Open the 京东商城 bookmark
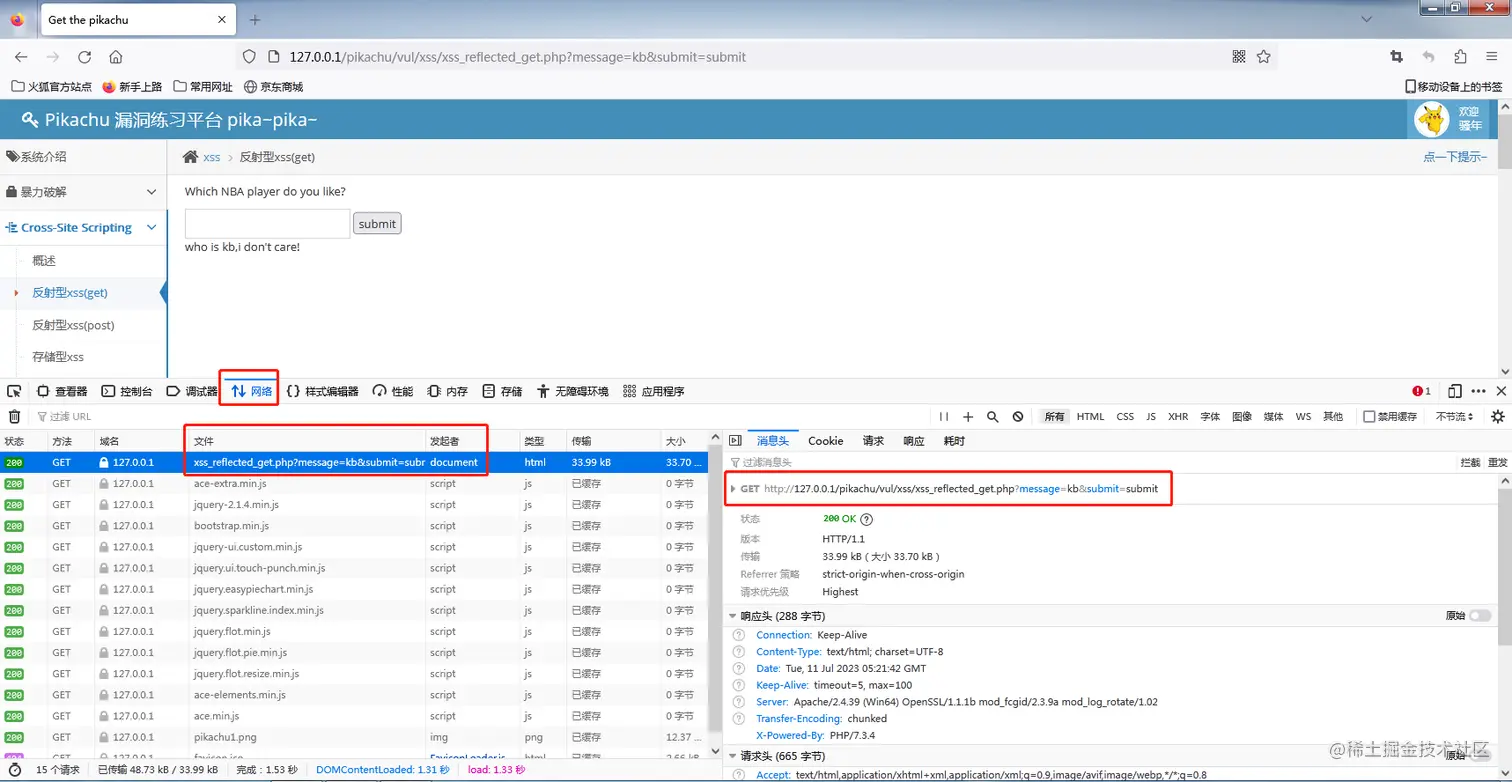 point(273,87)
